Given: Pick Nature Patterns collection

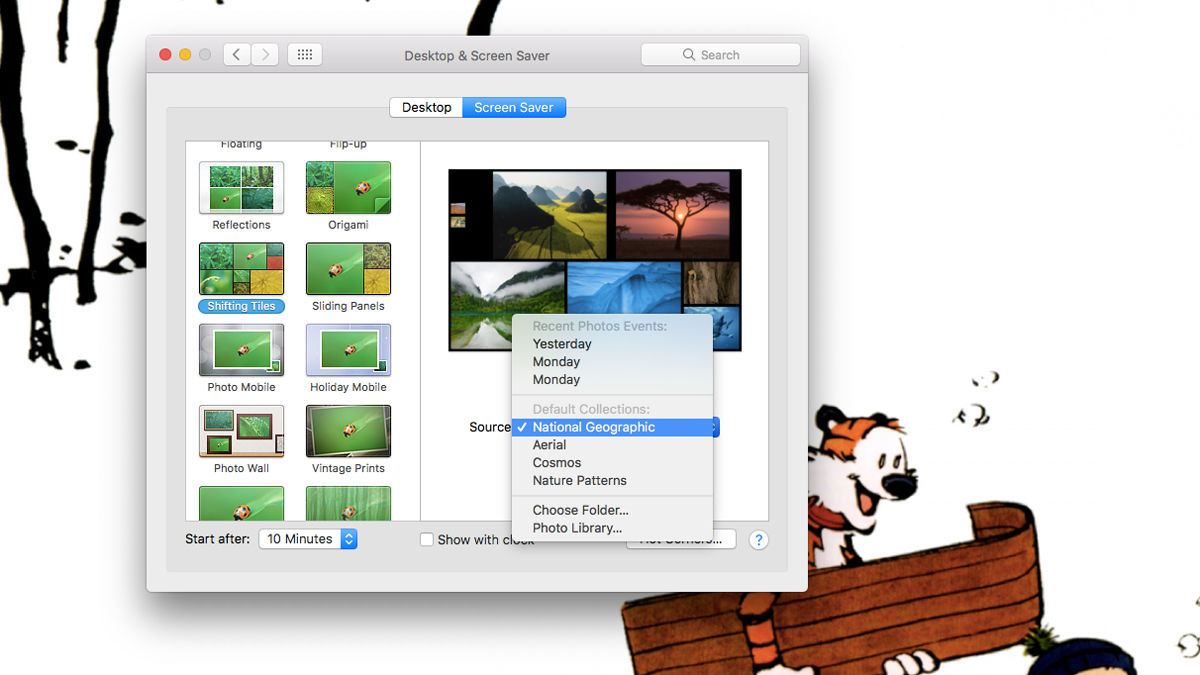Looking at the screenshot, I should pos(579,481).
